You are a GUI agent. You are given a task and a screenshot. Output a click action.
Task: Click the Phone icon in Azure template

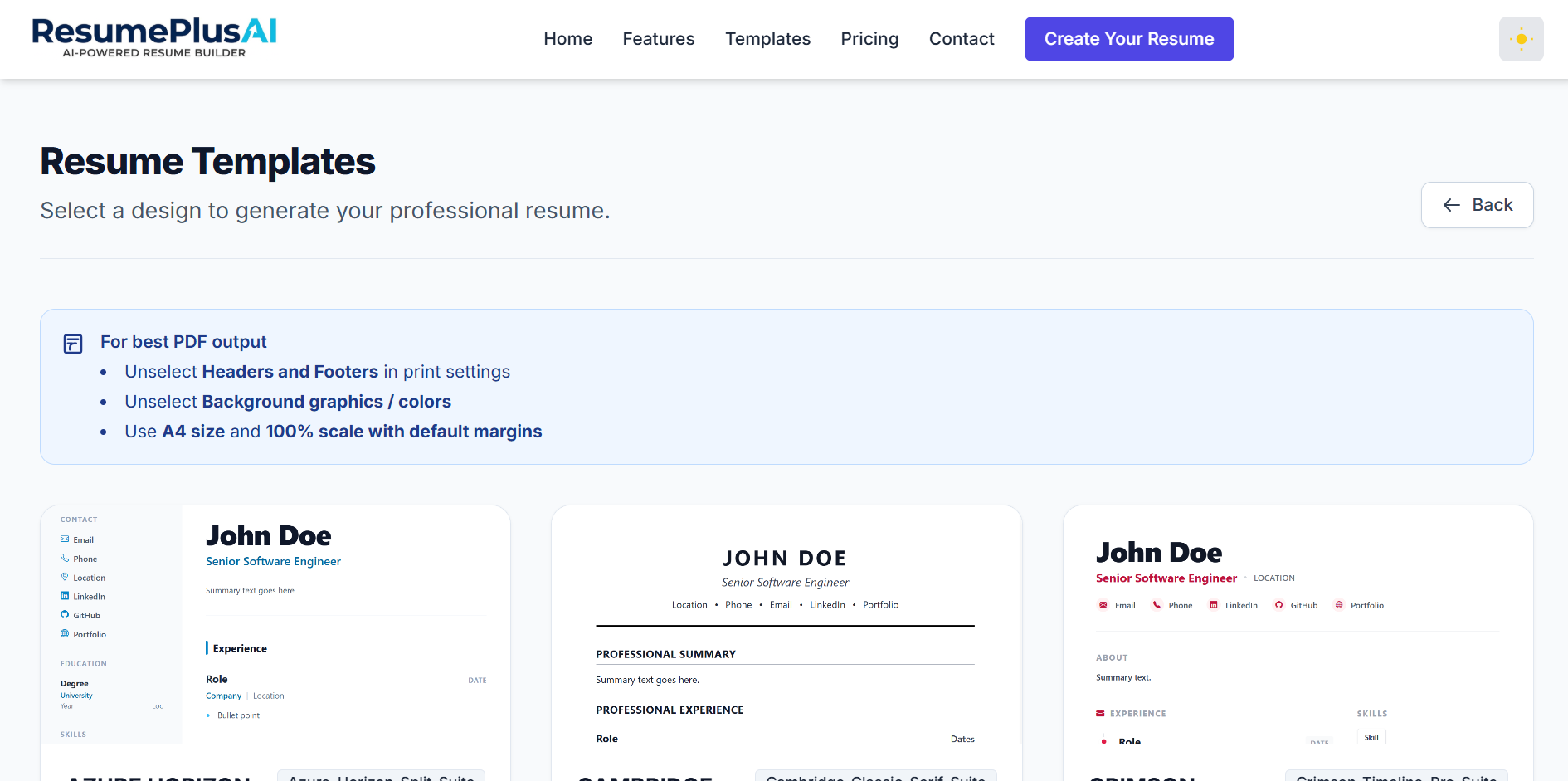tap(65, 559)
